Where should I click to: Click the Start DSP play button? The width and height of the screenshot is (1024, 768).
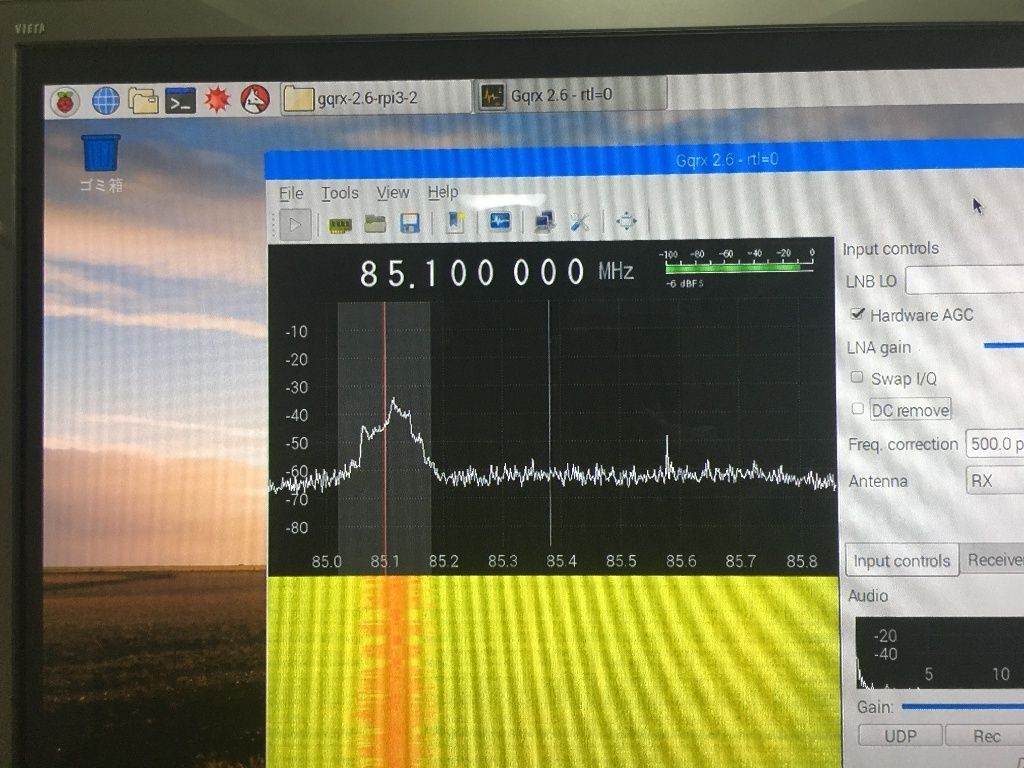click(295, 225)
